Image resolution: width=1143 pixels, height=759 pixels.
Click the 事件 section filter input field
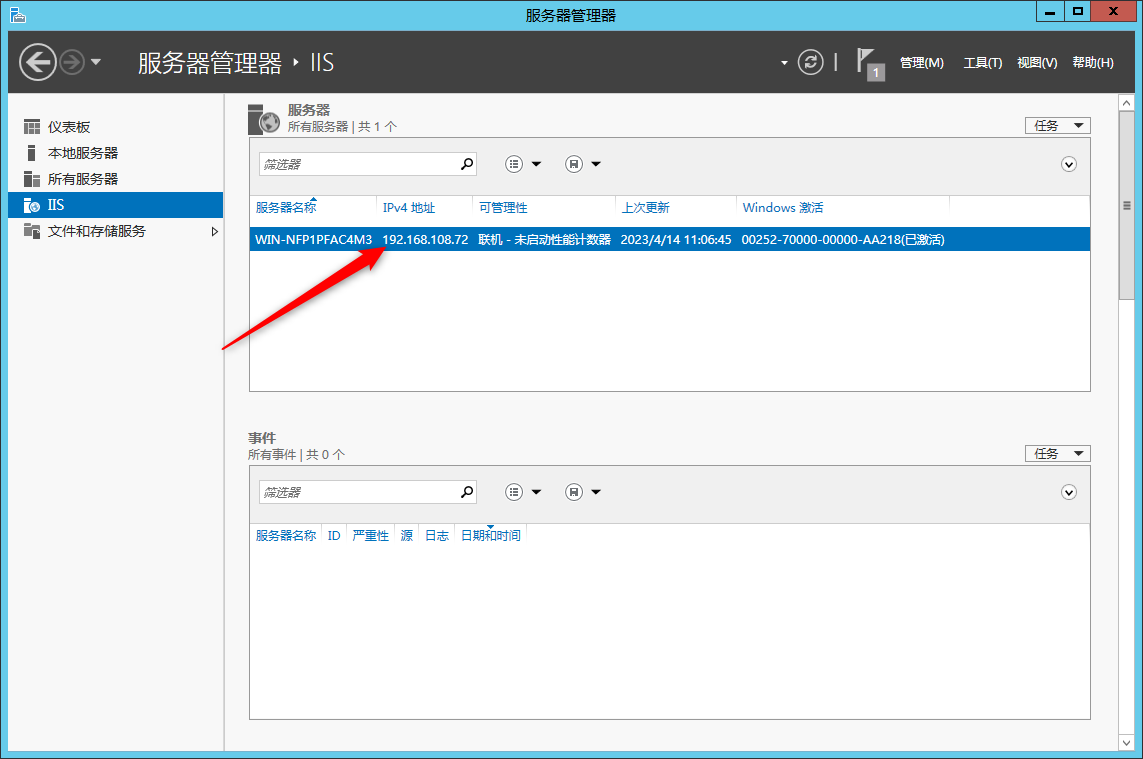pyautogui.click(x=359, y=492)
